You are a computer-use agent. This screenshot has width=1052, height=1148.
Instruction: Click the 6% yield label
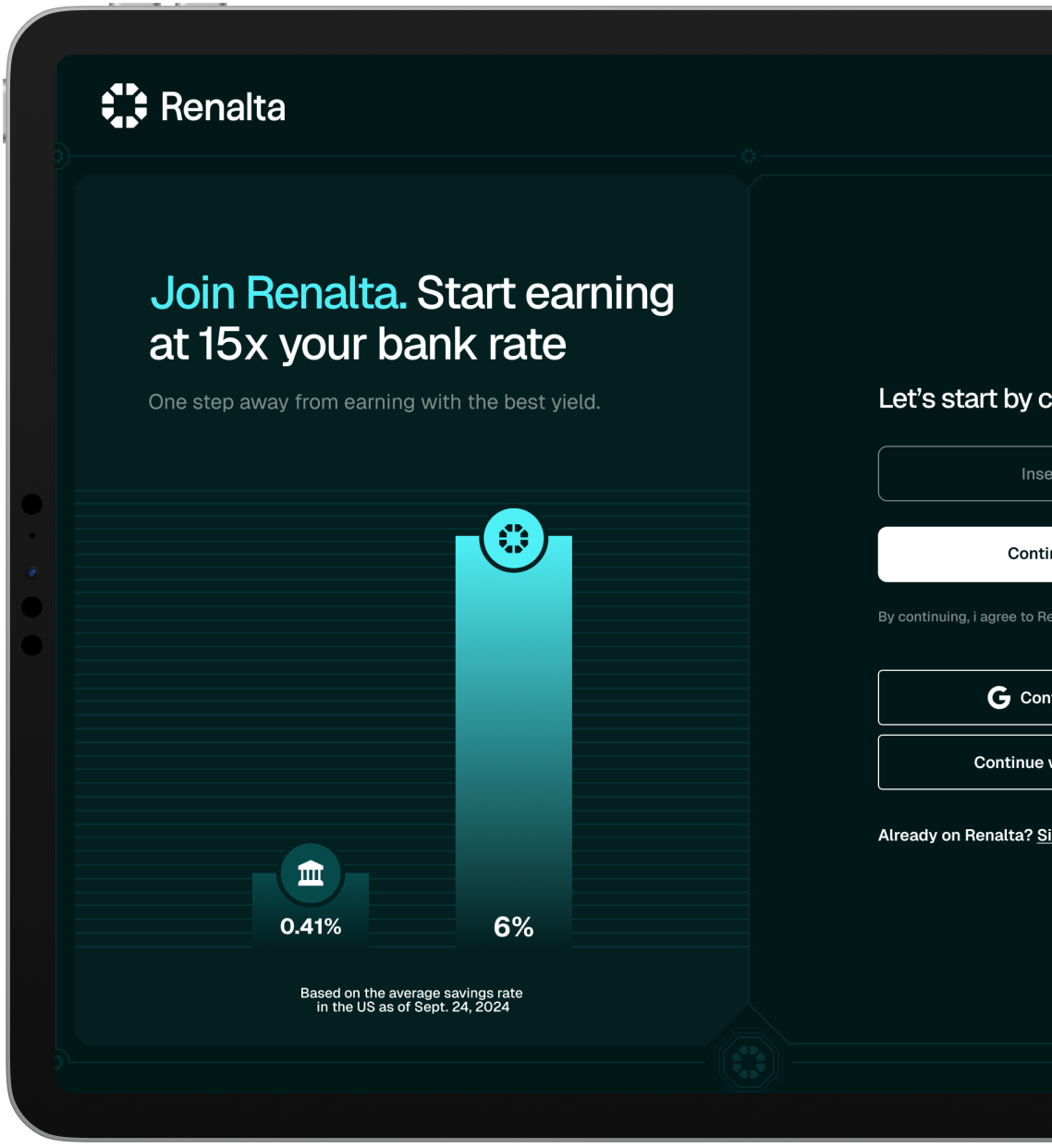tap(513, 926)
